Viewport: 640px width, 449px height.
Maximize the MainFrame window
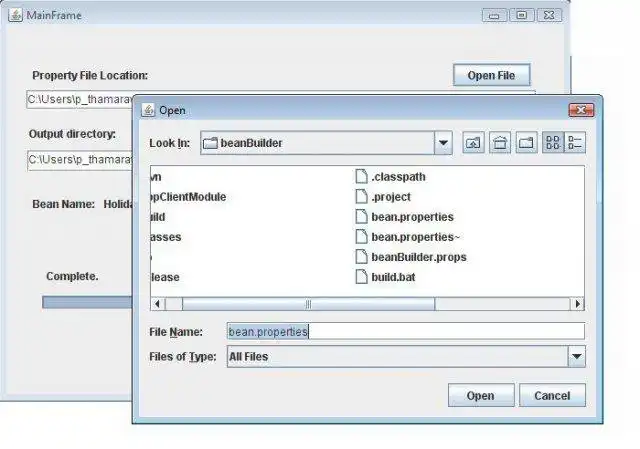522,16
